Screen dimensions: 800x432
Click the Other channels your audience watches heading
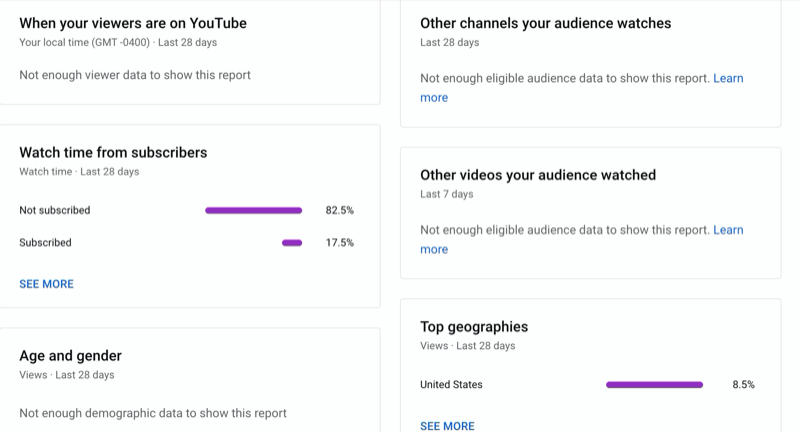[x=545, y=23]
